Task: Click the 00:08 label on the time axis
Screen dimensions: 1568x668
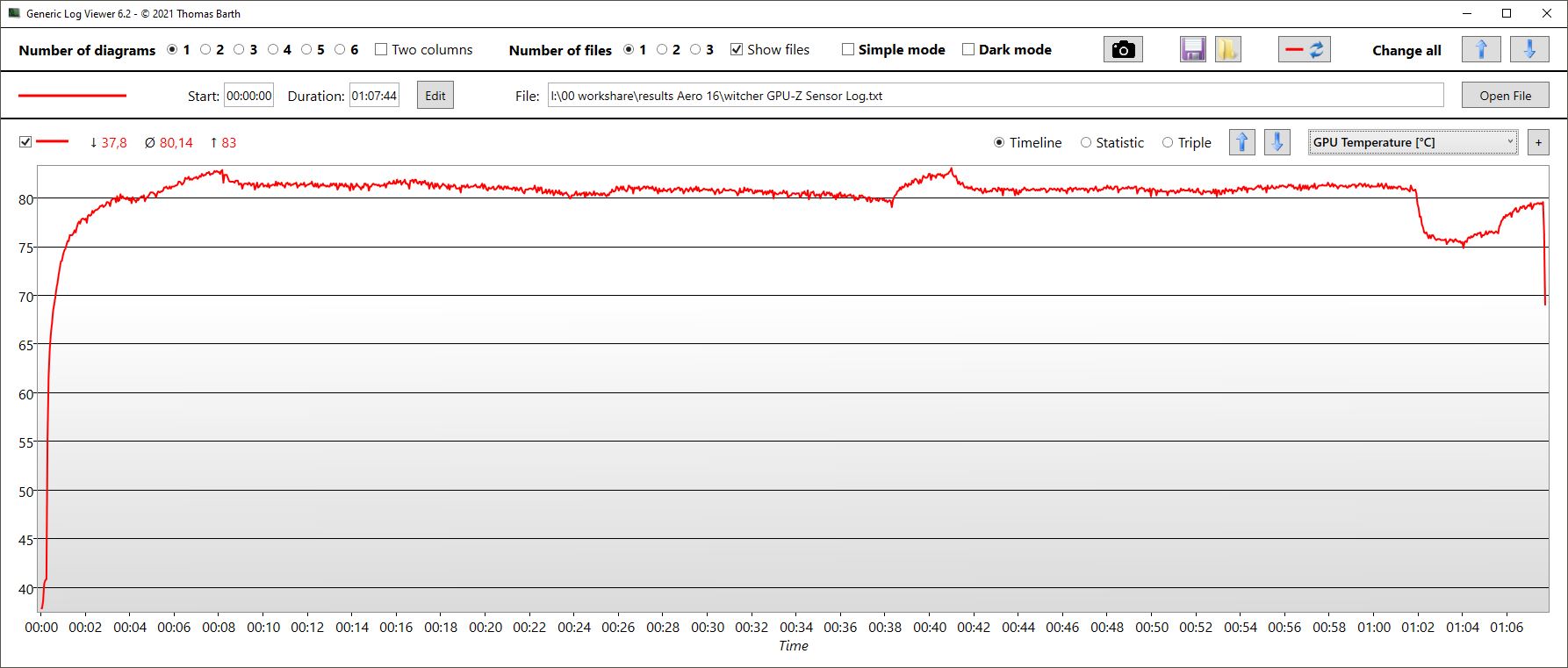Action: (219, 628)
